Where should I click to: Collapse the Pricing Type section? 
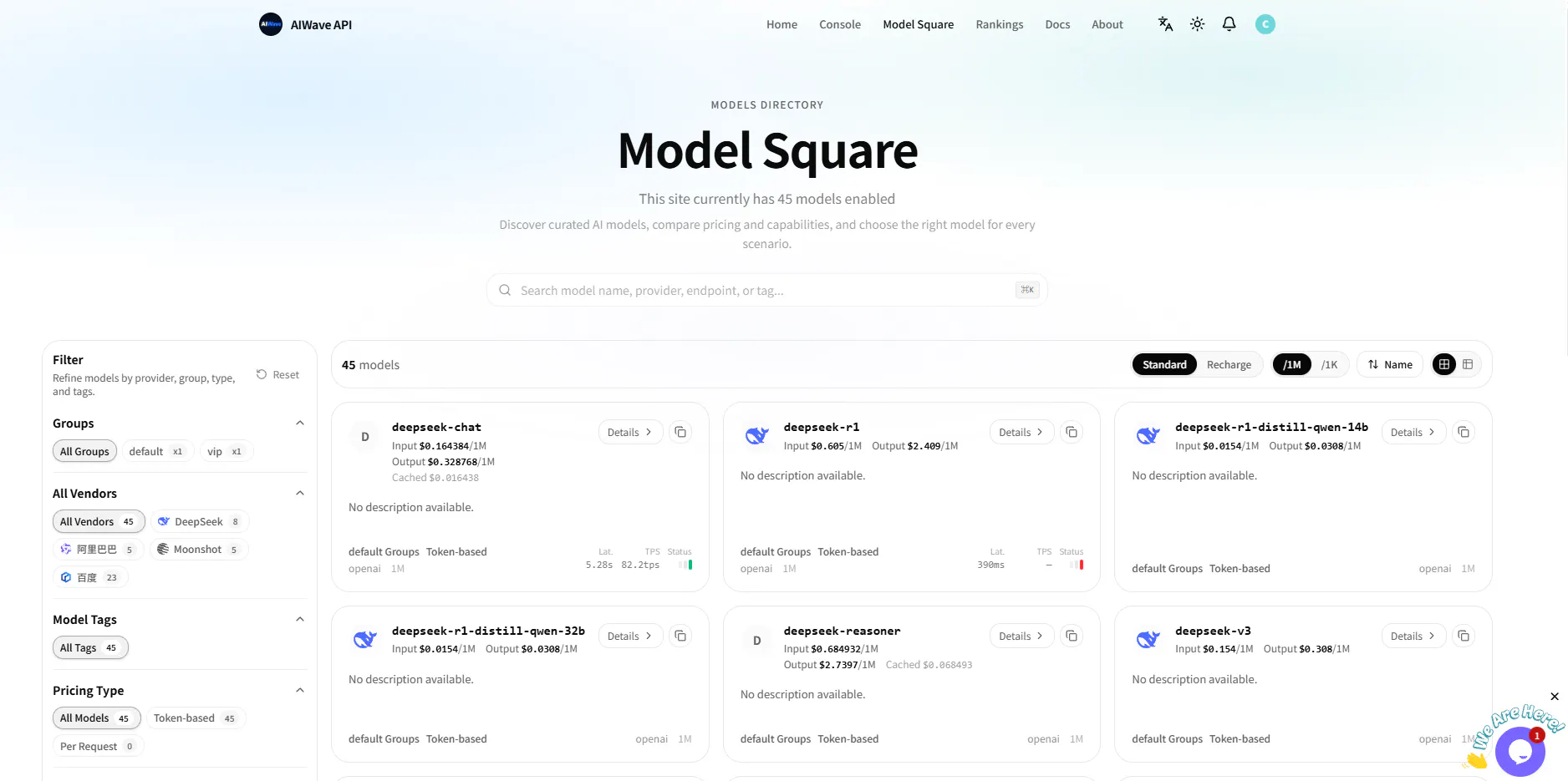tap(300, 690)
